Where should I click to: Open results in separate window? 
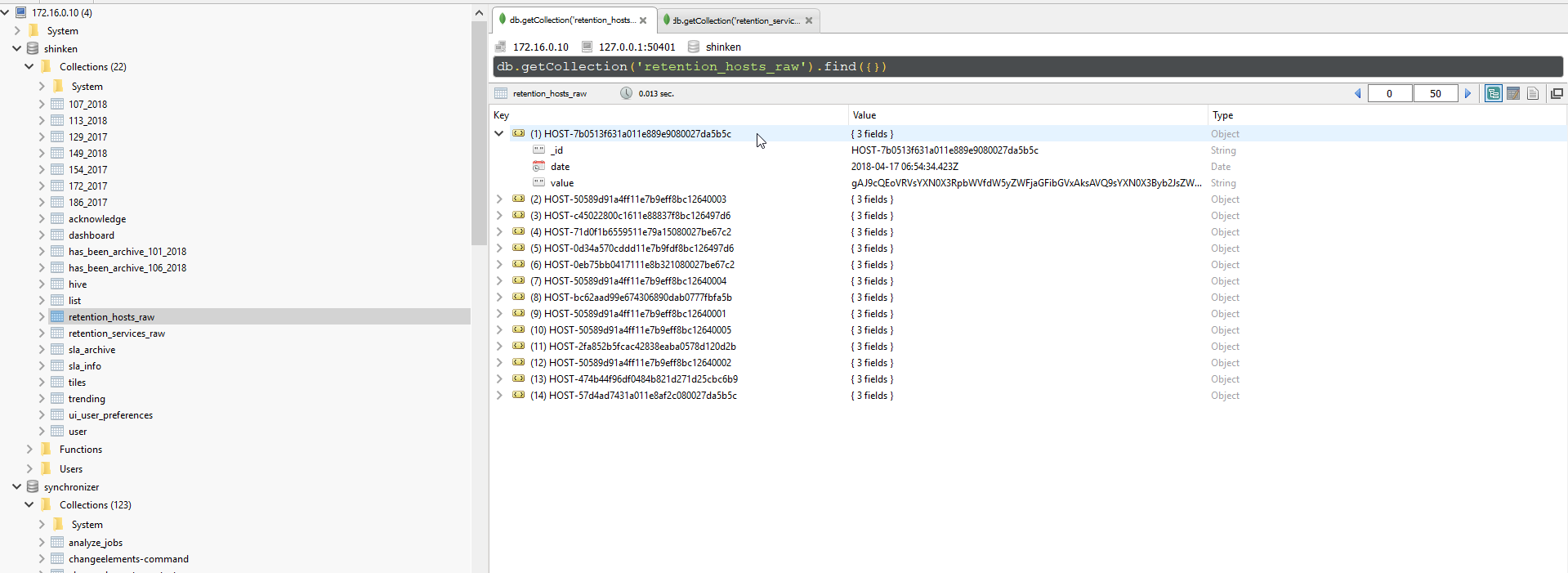[x=1557, y=94]
